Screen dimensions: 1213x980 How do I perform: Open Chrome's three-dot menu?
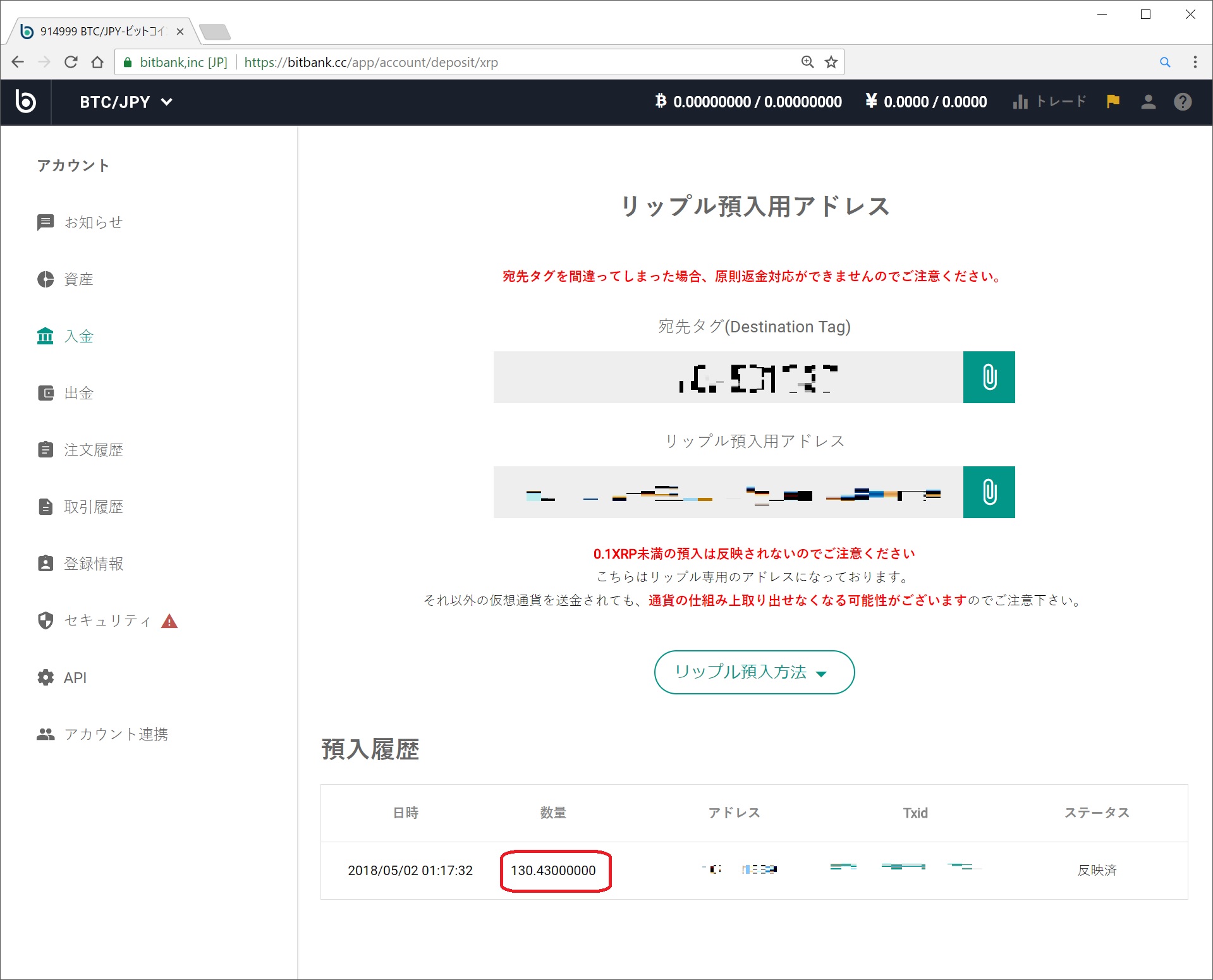coord(1195,62)
